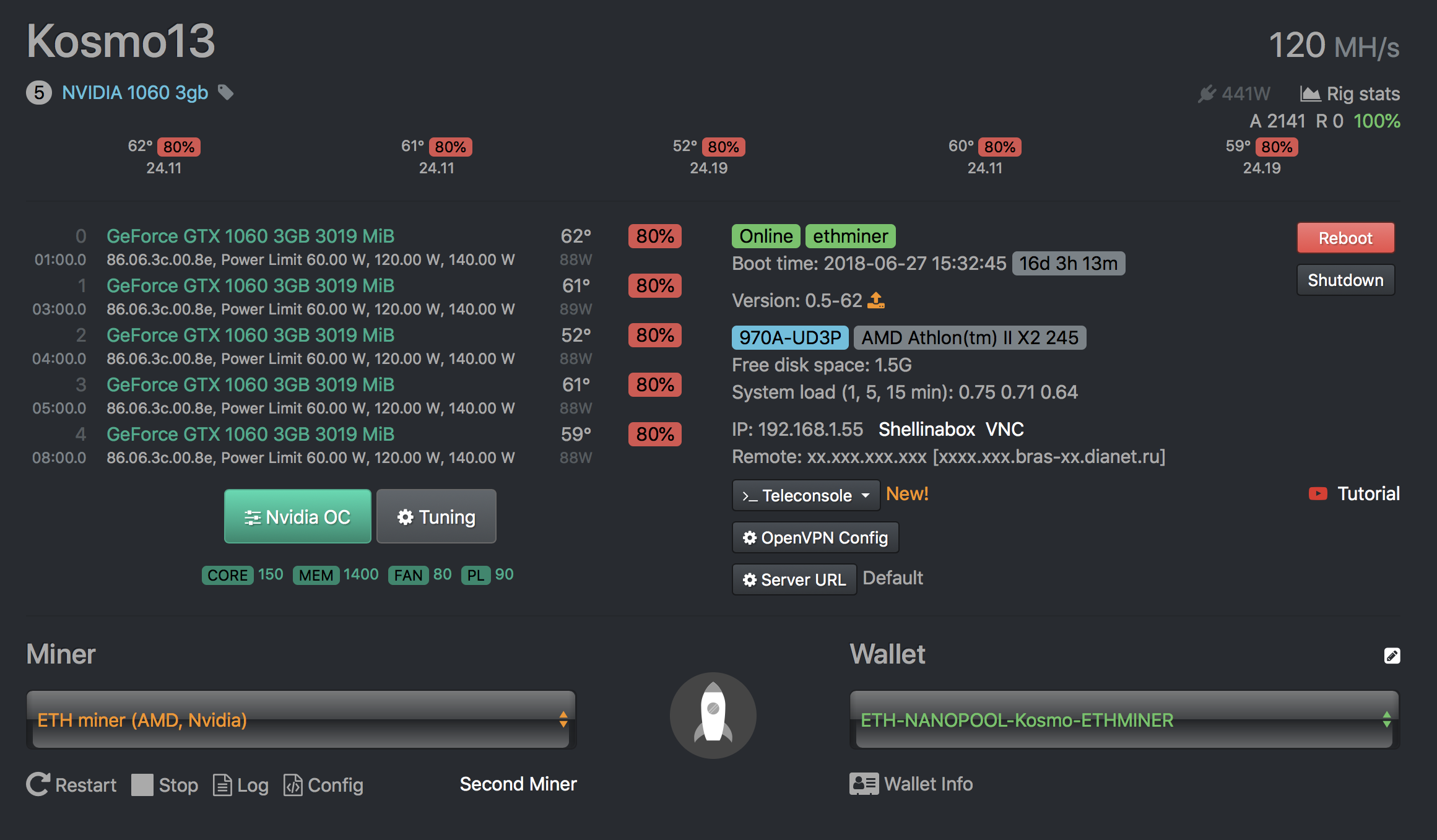Click the MEM overclock badge
Image resolution: width=1437 pixels, height=840 pixels.
pyautogui.click(x=316, y=575)
